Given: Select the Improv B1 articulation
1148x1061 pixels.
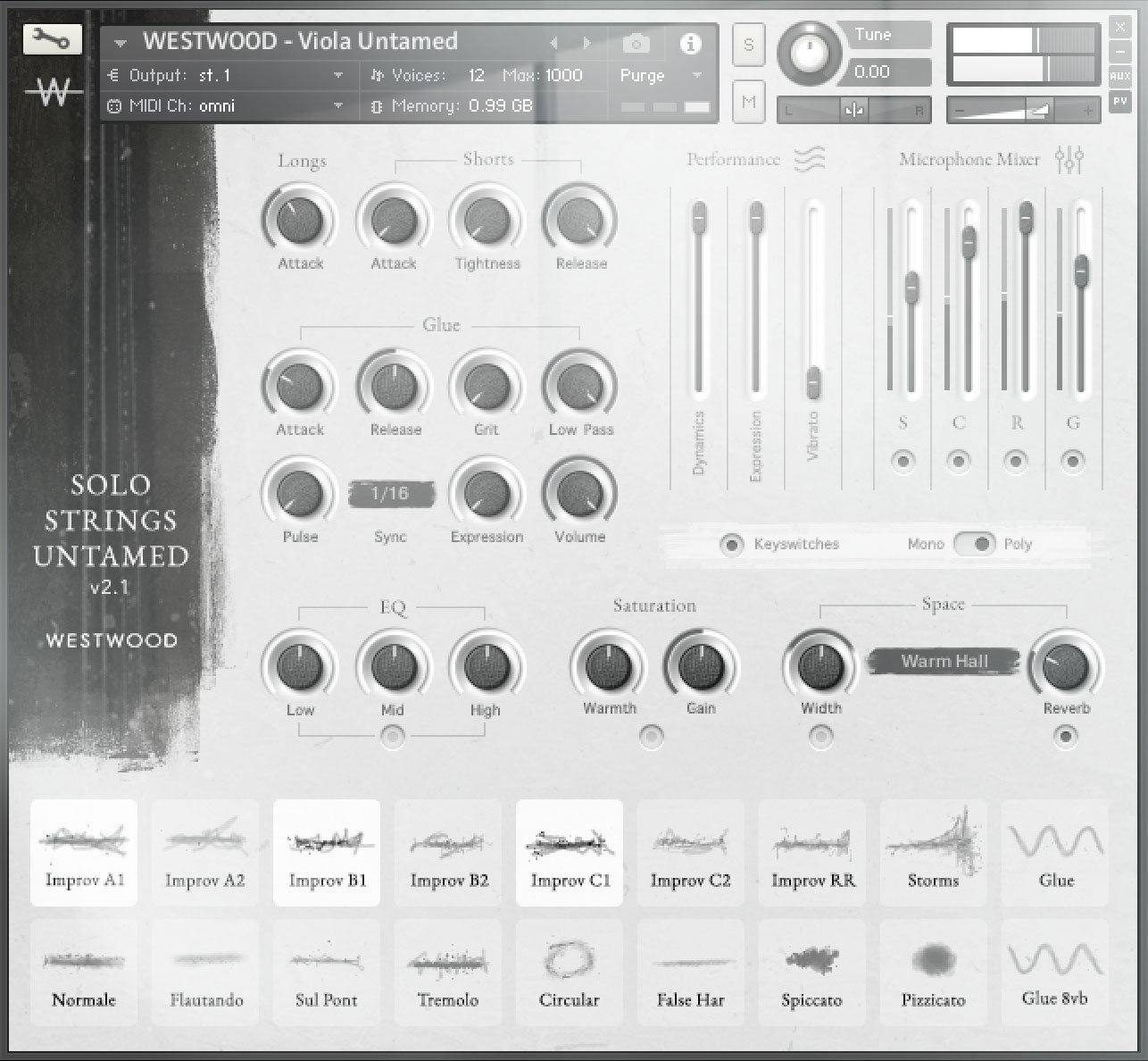Looking at the screenshot, I should [327, 852].
